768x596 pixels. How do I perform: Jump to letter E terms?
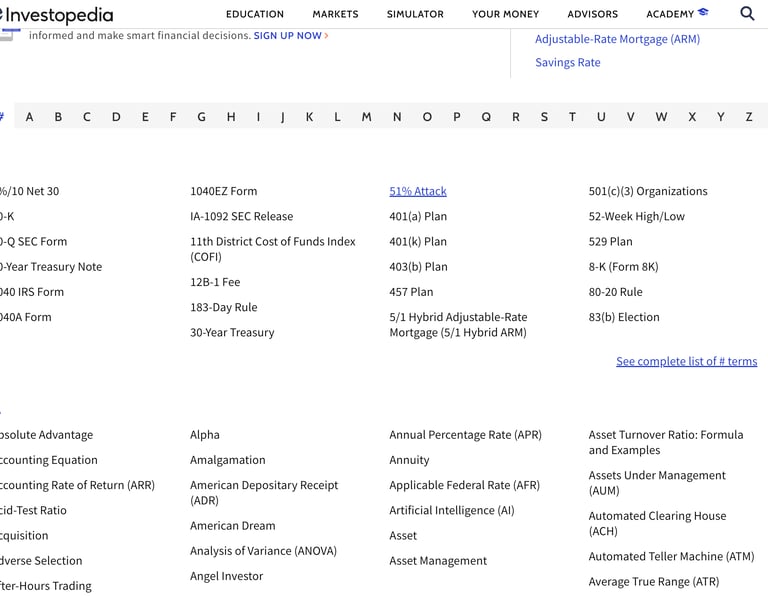tap(145, 117)
